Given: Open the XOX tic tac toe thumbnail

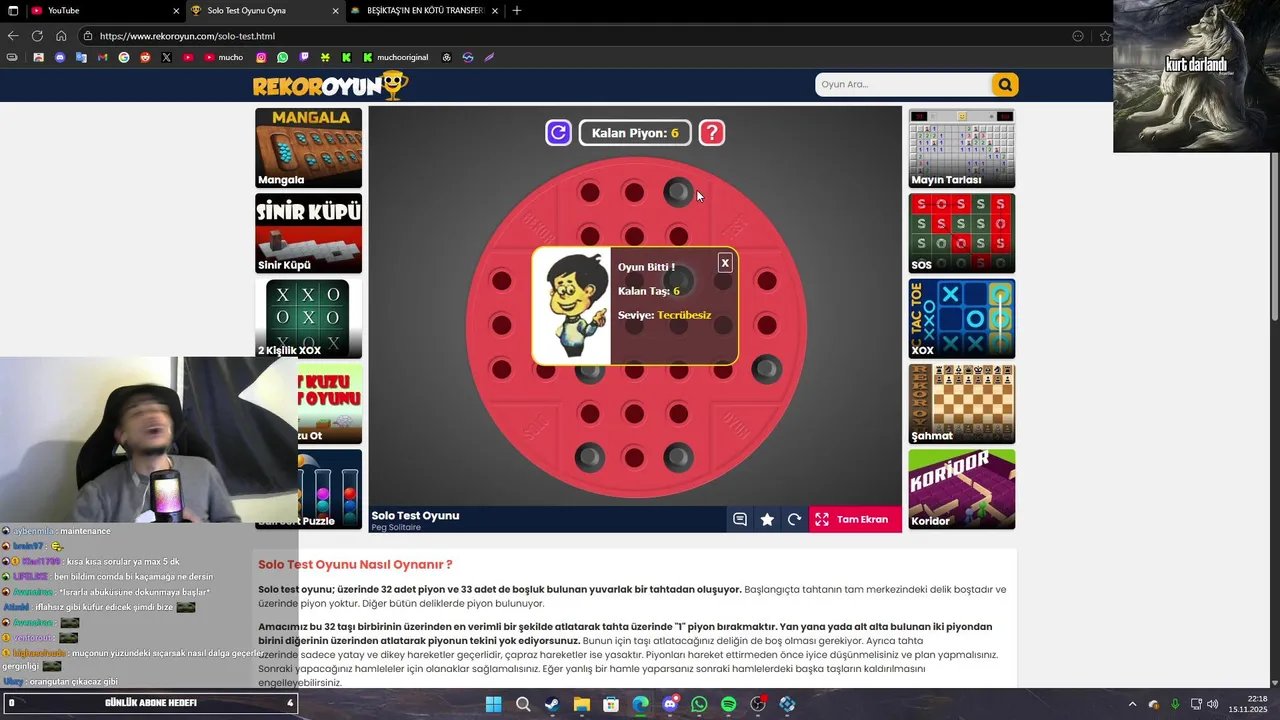Looking at the screenshot, I should click(x=961, y=318).
